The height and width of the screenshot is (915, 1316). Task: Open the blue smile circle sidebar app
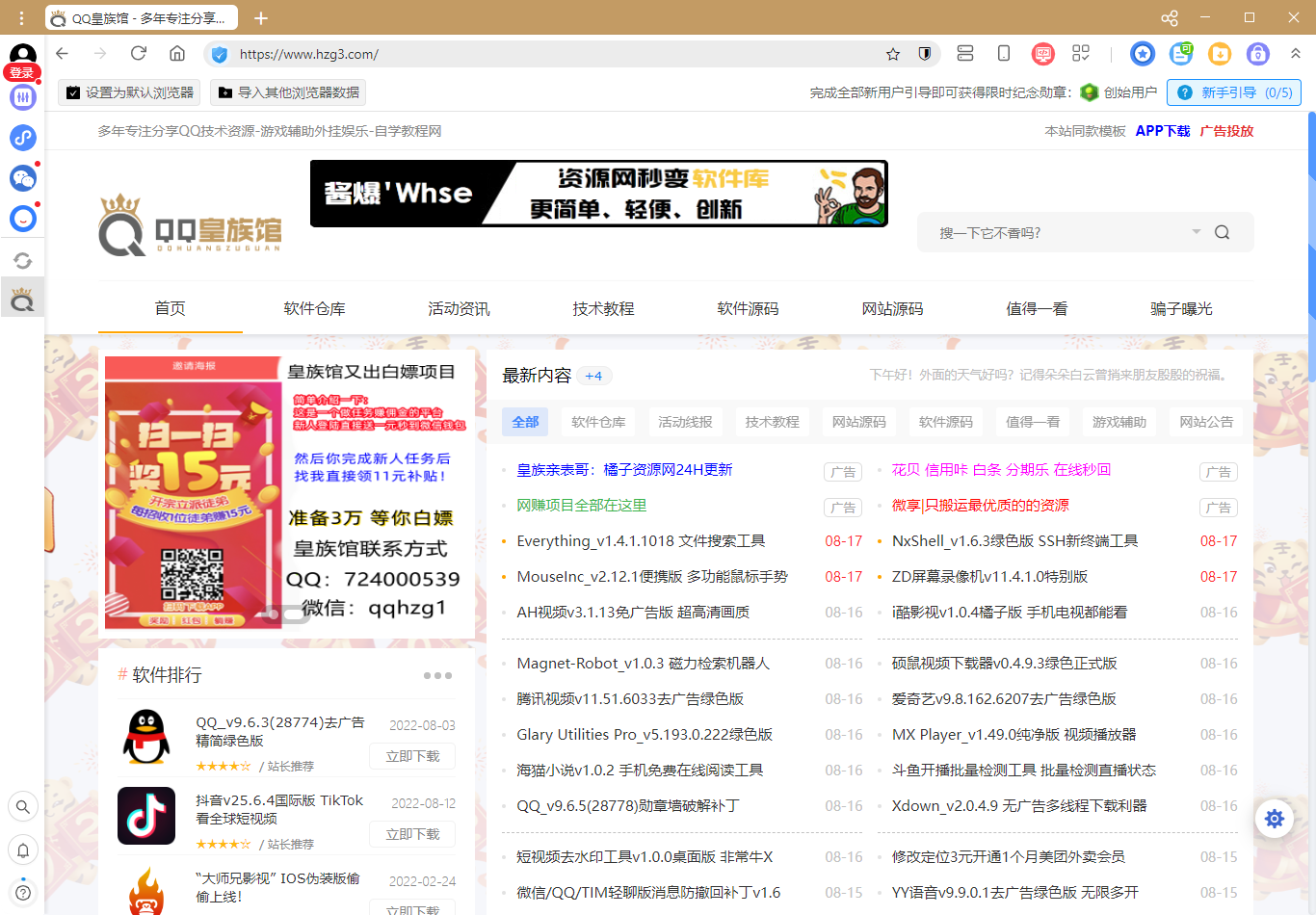click(x=23, y=219)
